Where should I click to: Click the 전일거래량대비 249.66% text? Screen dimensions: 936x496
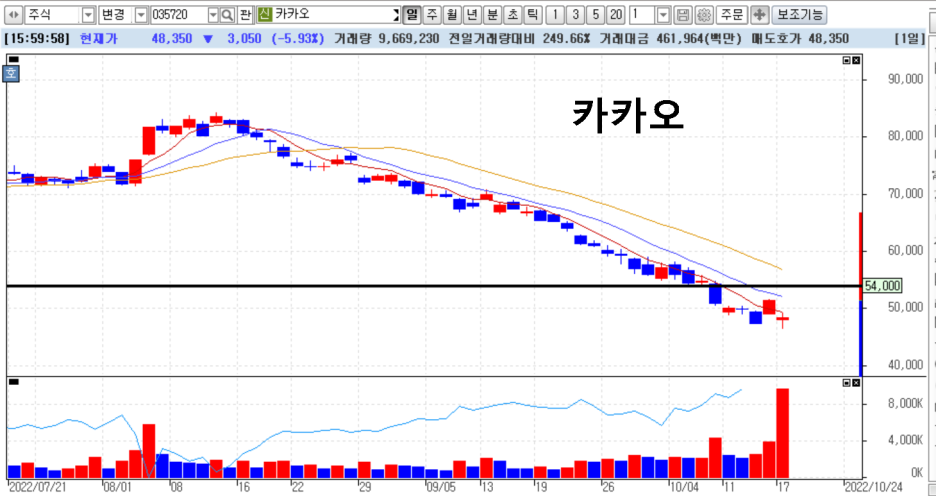519,39
